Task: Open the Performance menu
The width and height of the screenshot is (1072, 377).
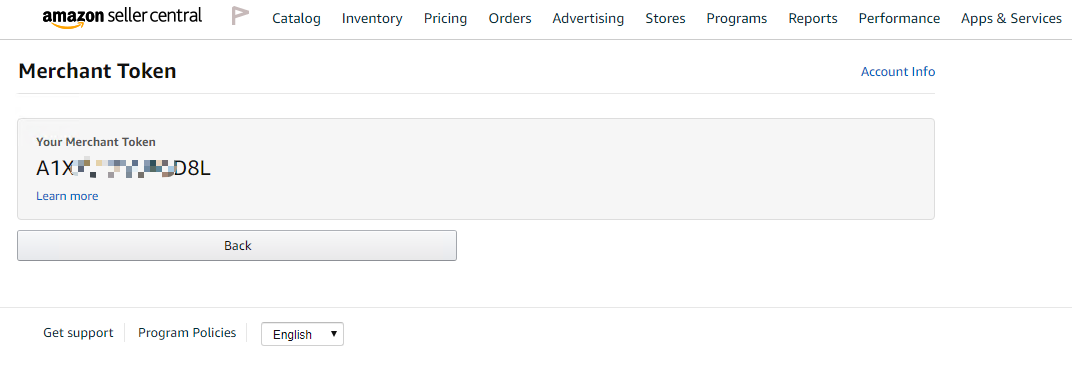Action: click(899, 18)
